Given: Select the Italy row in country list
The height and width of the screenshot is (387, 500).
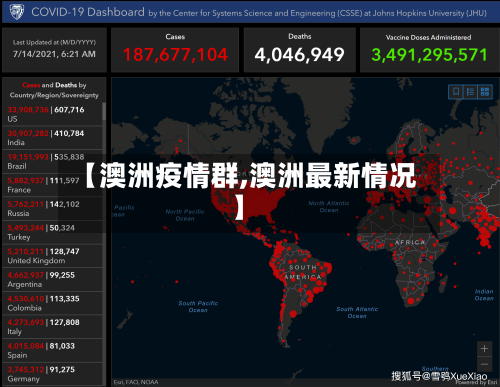Looking at the screenshot, I should point(53,327).
